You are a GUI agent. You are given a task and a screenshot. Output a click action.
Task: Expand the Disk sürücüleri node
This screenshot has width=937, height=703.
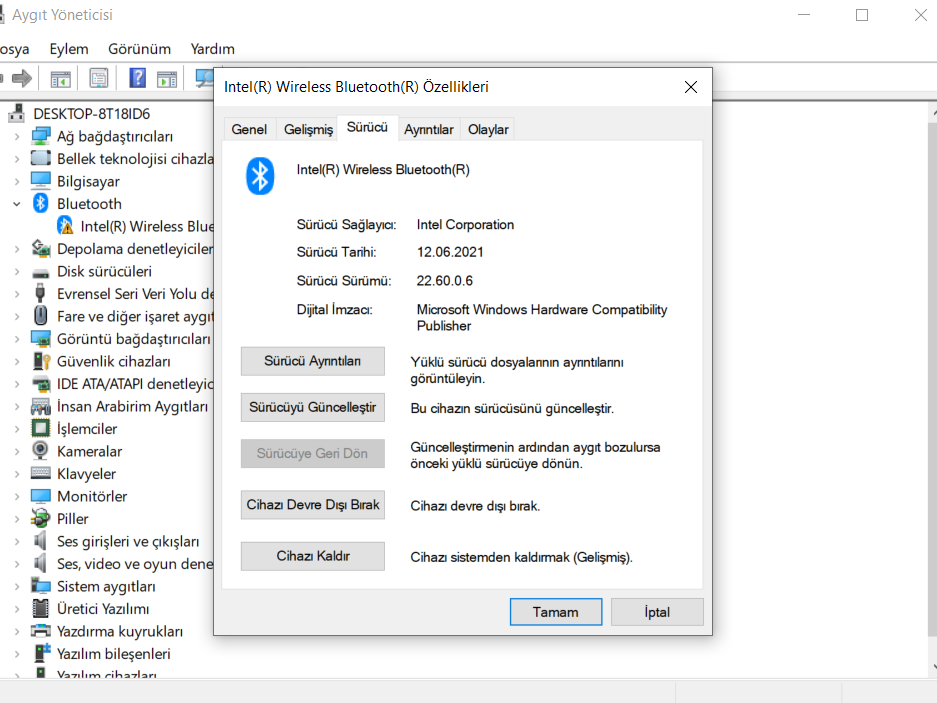tap(17, 271)
